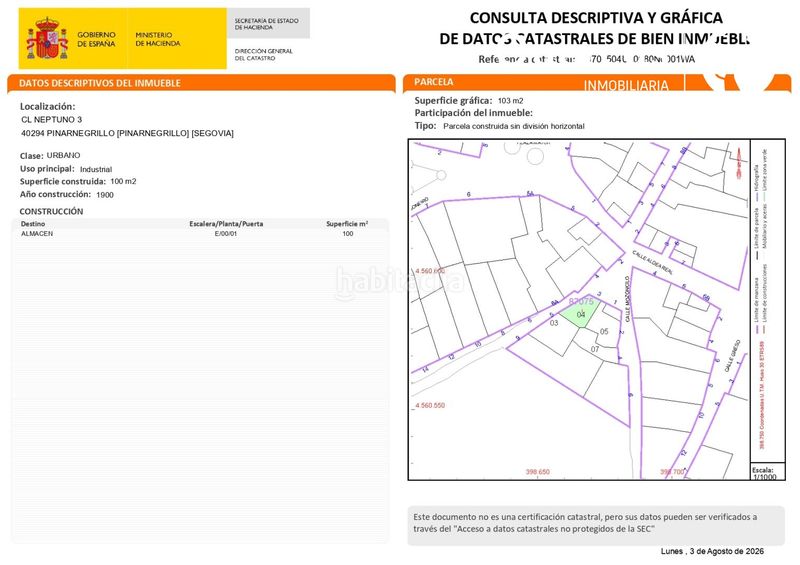Select 'Participación del inmueble:' label
800x565 pixels.
click(x=473, y=113)
